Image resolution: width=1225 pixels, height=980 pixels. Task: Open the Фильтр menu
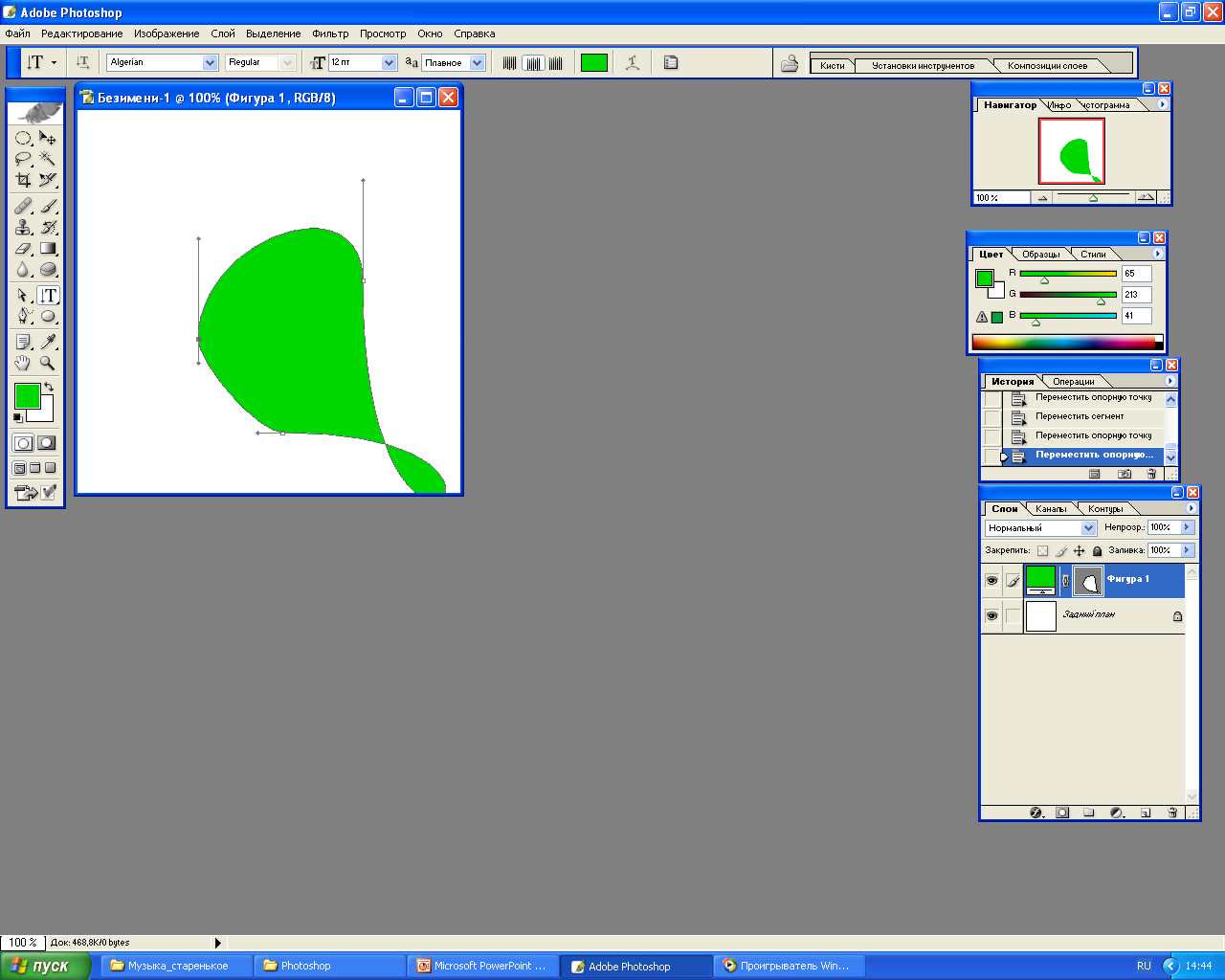330,33
